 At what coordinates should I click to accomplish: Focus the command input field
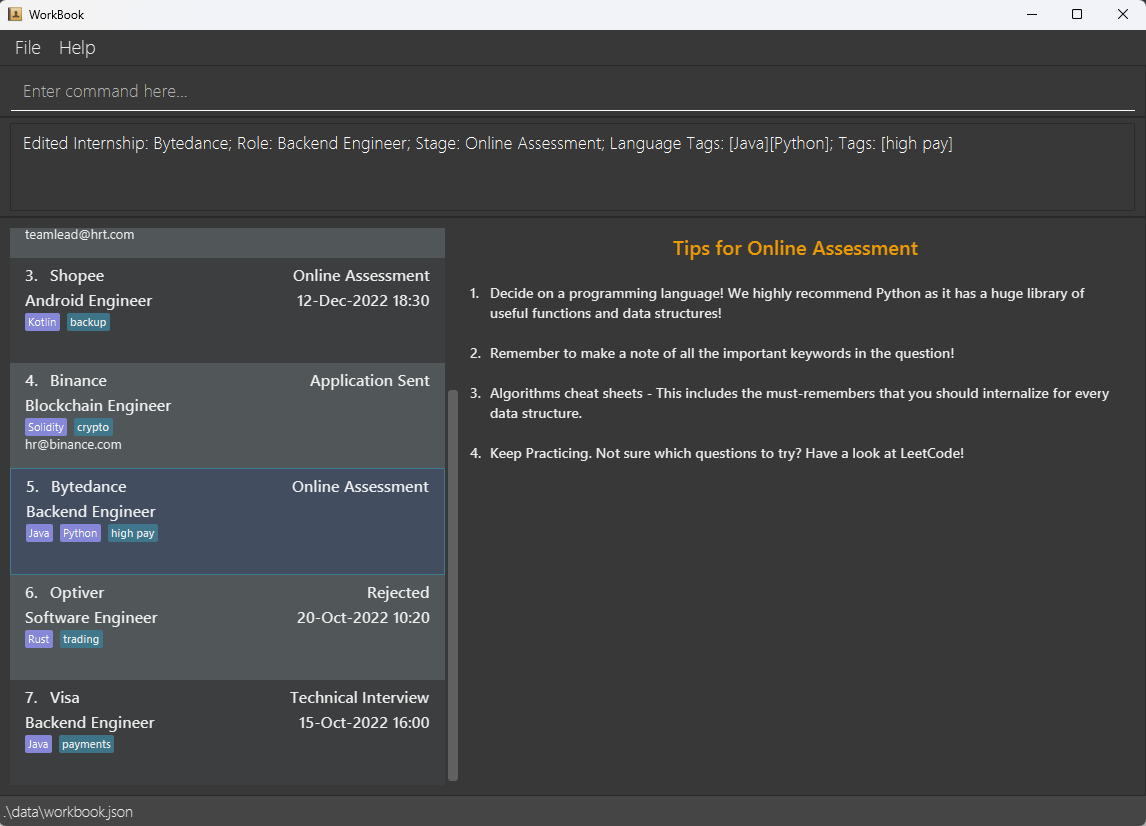(x=572, y=91)
